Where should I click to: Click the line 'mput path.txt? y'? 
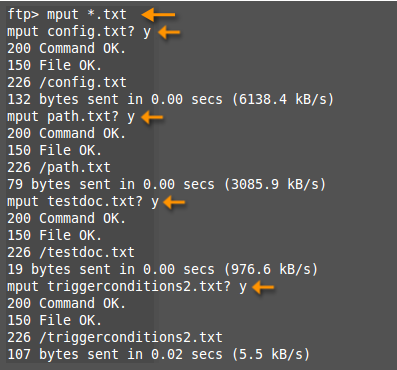(71, 117)
